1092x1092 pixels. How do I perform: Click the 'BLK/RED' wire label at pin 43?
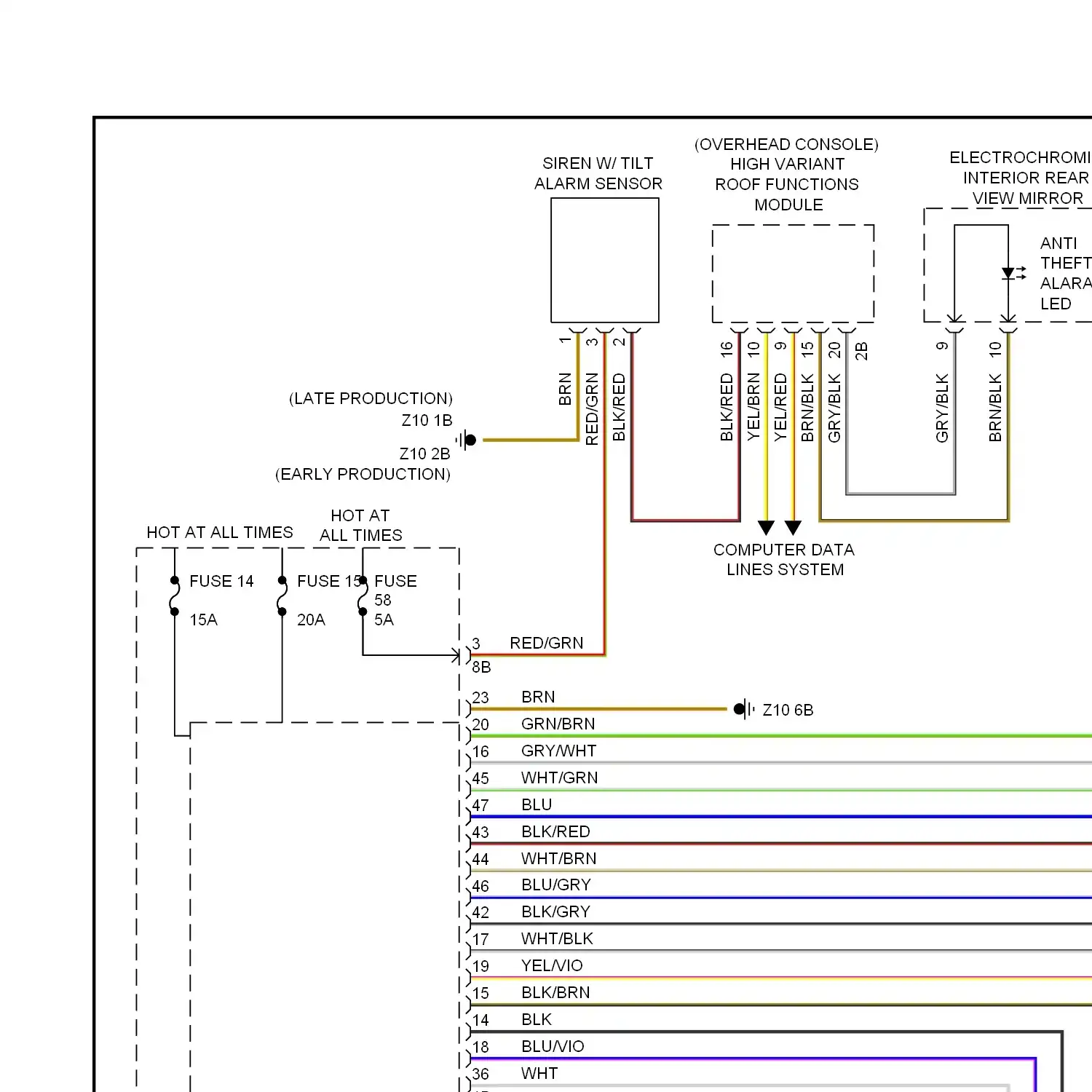(x=555, y=831)
